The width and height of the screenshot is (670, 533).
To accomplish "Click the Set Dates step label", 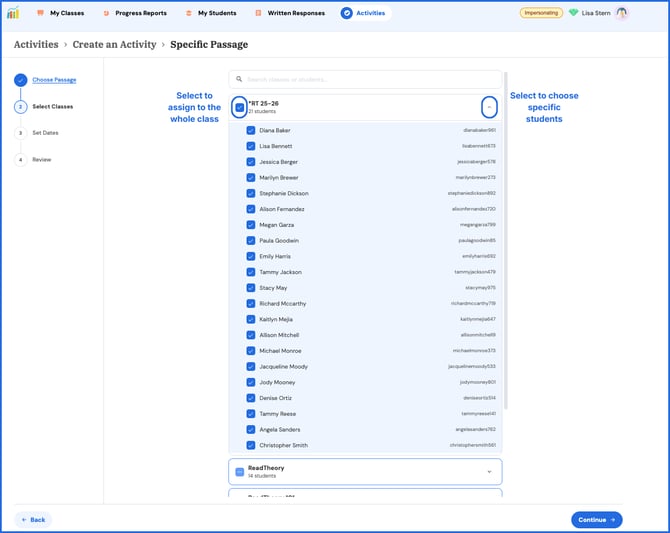I will [x=45, y=133].
